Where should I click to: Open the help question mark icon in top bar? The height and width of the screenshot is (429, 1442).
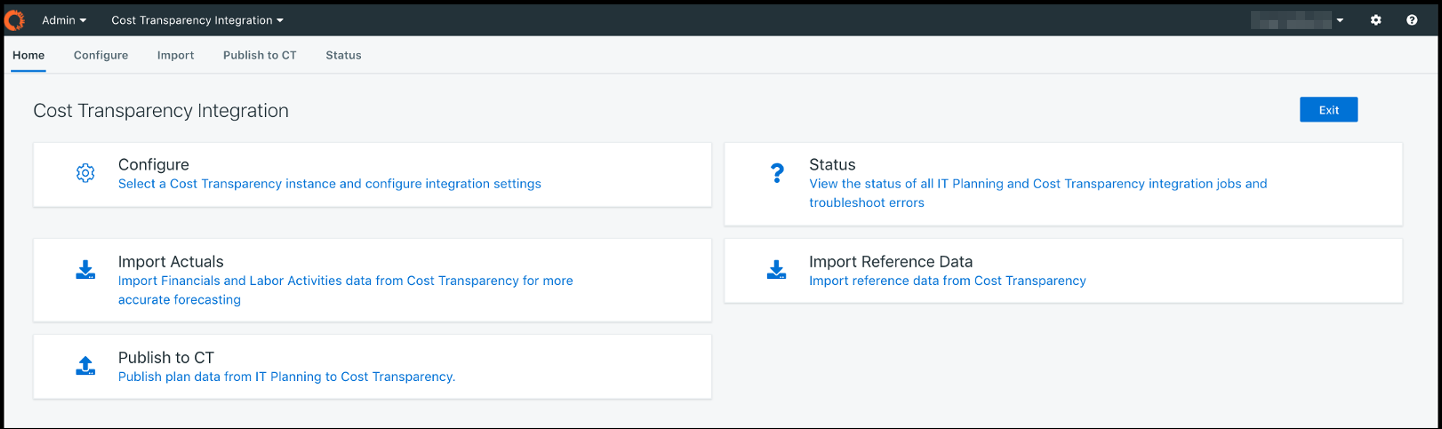click(x=1412, y=20)
